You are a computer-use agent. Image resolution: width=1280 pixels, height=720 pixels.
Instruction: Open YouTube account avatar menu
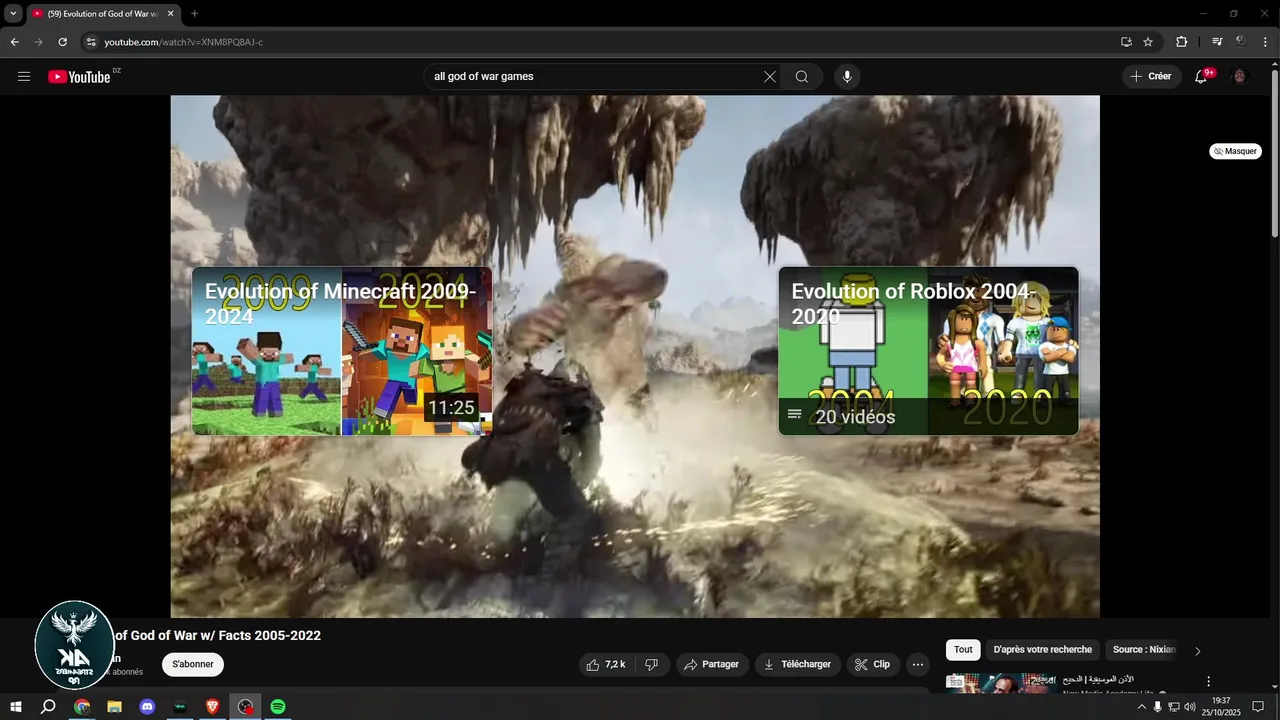pos(1240,77)
